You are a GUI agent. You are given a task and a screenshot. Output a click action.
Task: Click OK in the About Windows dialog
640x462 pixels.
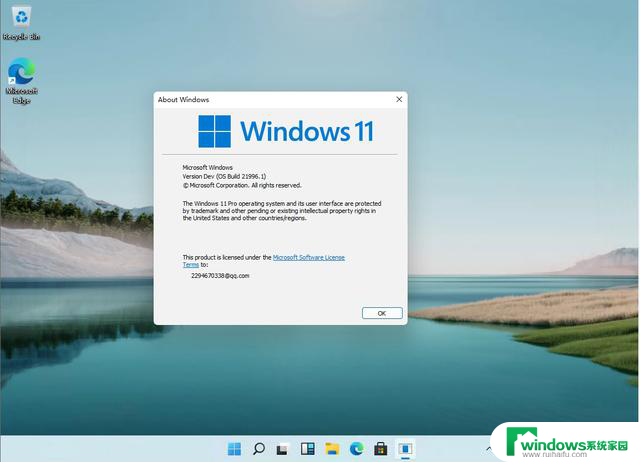(382, 313)
